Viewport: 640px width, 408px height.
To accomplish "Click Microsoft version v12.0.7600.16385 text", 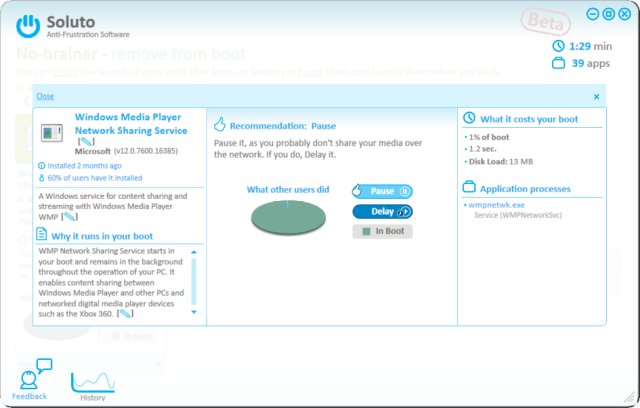I will pos(127,151).
